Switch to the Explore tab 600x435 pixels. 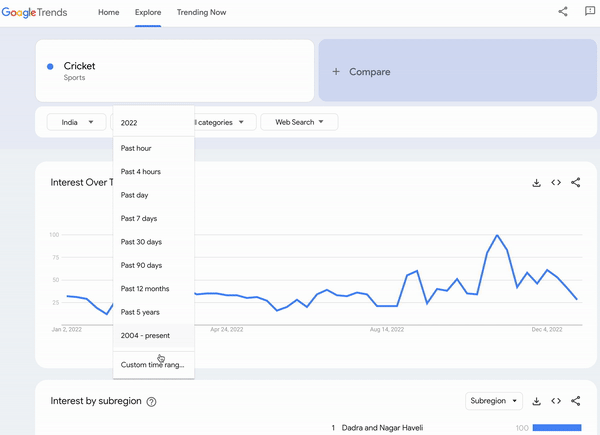[148, 12]
